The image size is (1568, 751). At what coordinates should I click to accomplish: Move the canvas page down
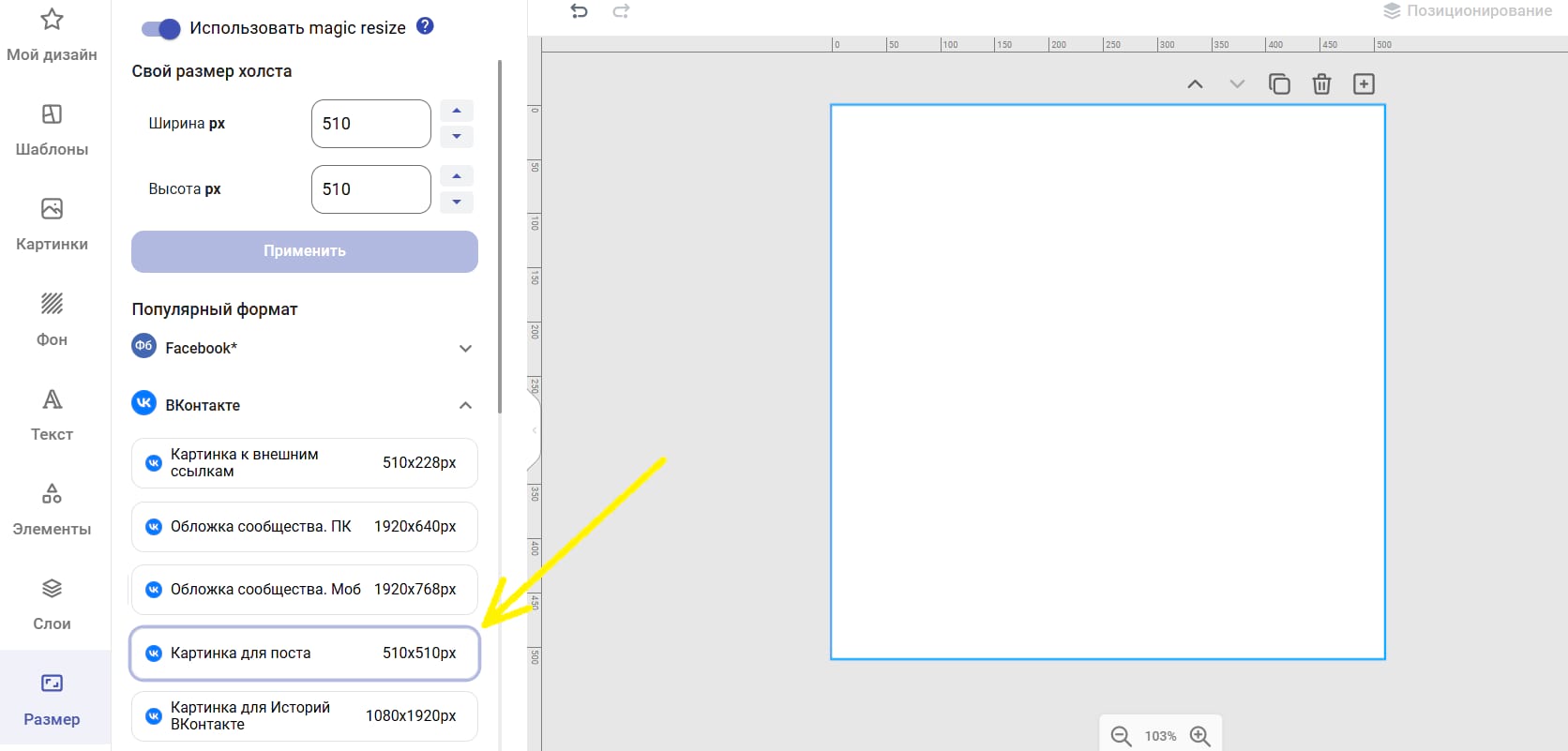pos(1237,84)
